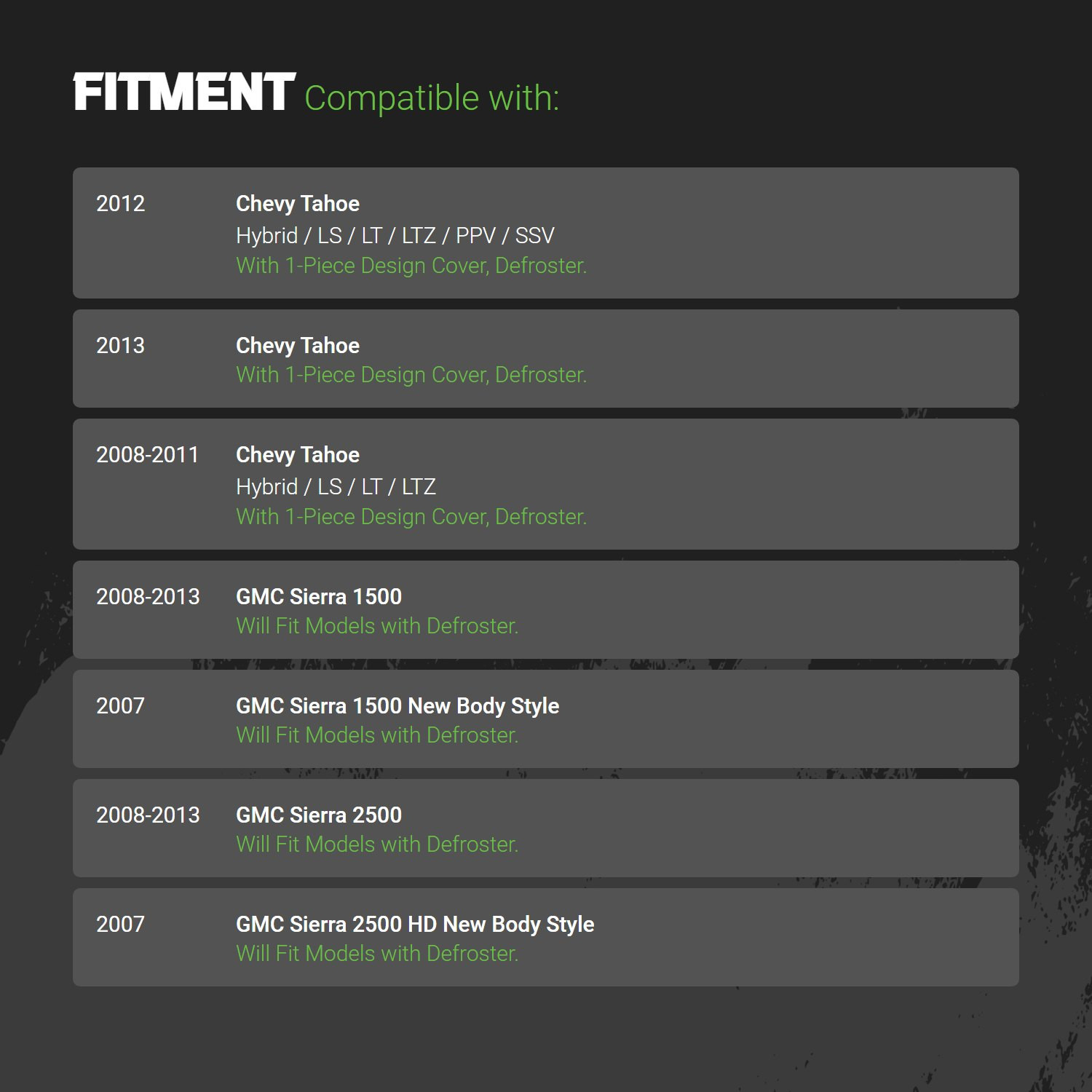The image size is (1092, 1092).
Task: Select GMC Sierra 2500 HD New Body Style
Action: pyautogui.click(x=415, y=925)
